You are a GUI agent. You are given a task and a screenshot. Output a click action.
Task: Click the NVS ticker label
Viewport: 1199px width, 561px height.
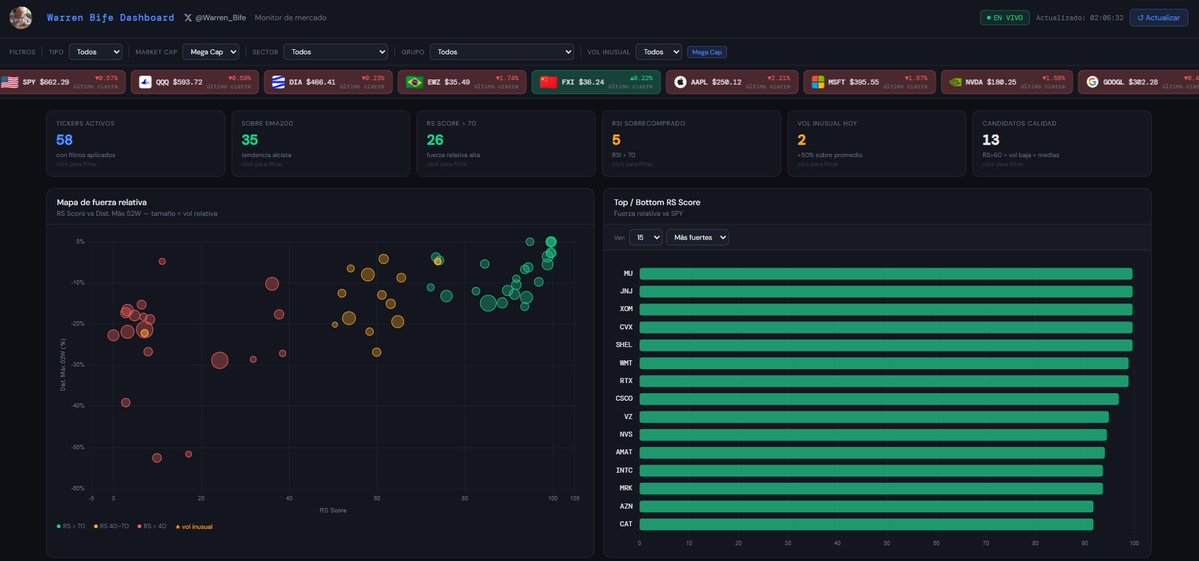point(626,435)
